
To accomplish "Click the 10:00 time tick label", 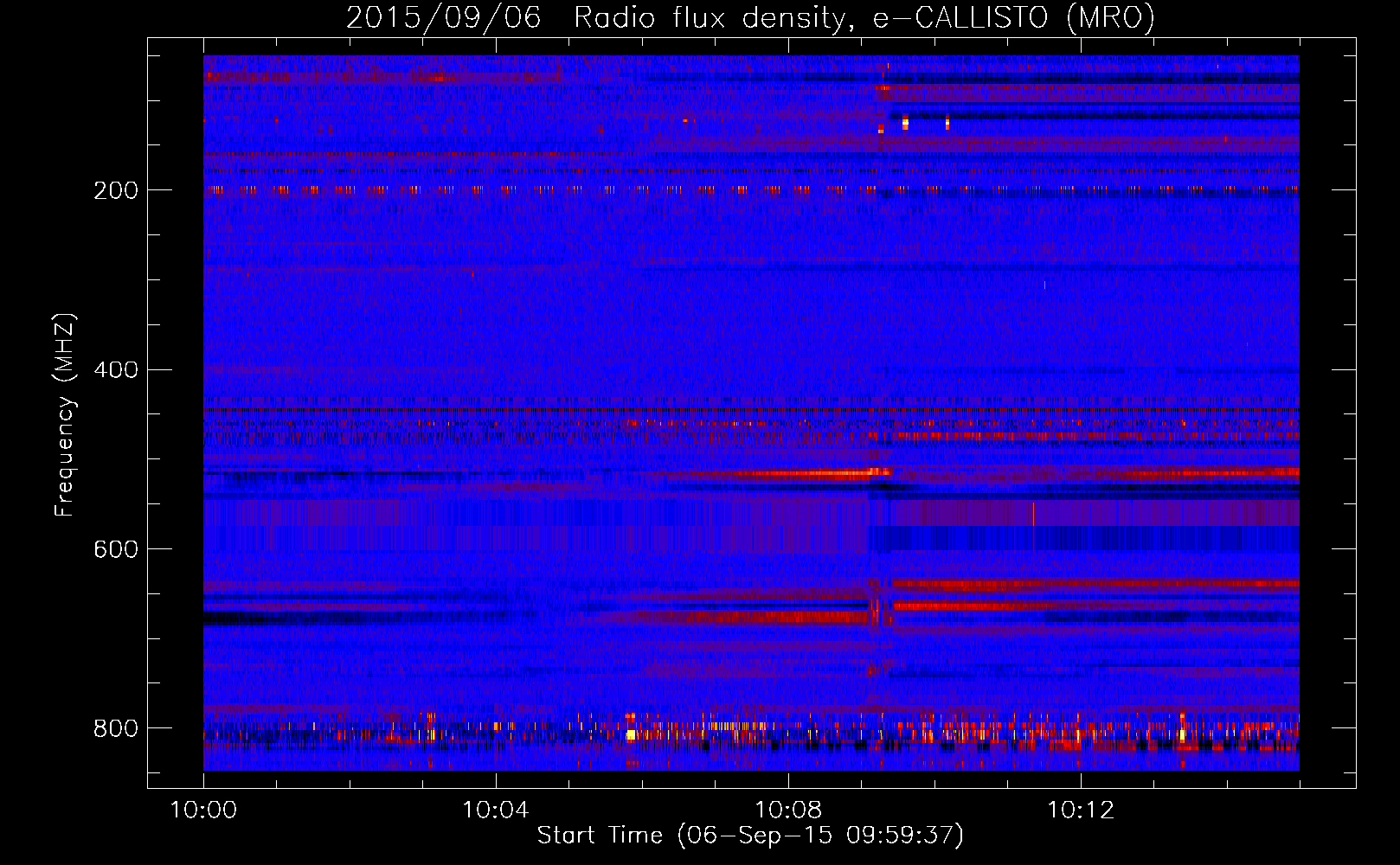I will click(203, 811).
